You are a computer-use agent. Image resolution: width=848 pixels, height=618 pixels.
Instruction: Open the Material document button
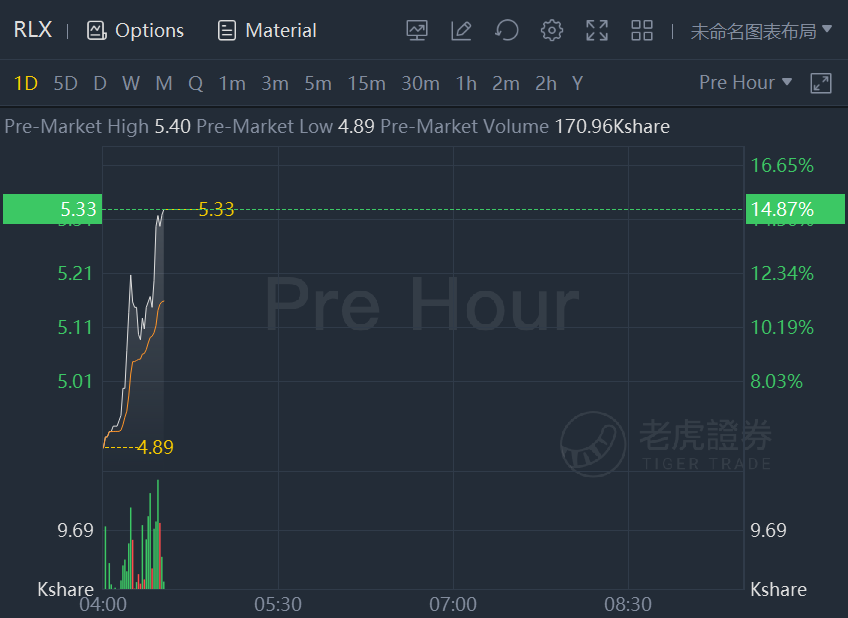click(x=267, y=30)
